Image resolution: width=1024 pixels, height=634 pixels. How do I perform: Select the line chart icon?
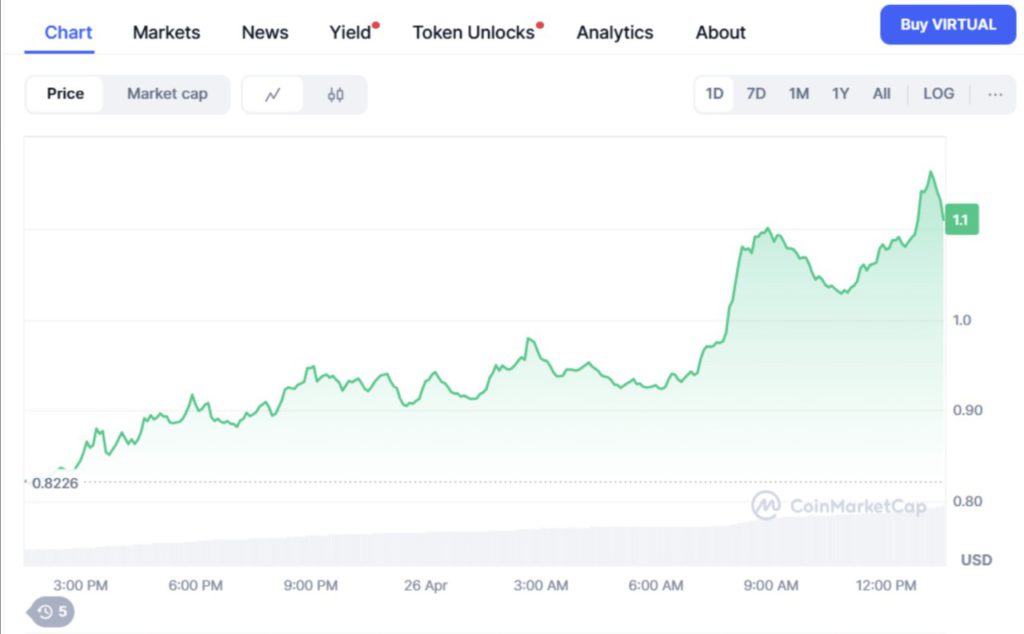pyautogui.click(x=273, y=94)
